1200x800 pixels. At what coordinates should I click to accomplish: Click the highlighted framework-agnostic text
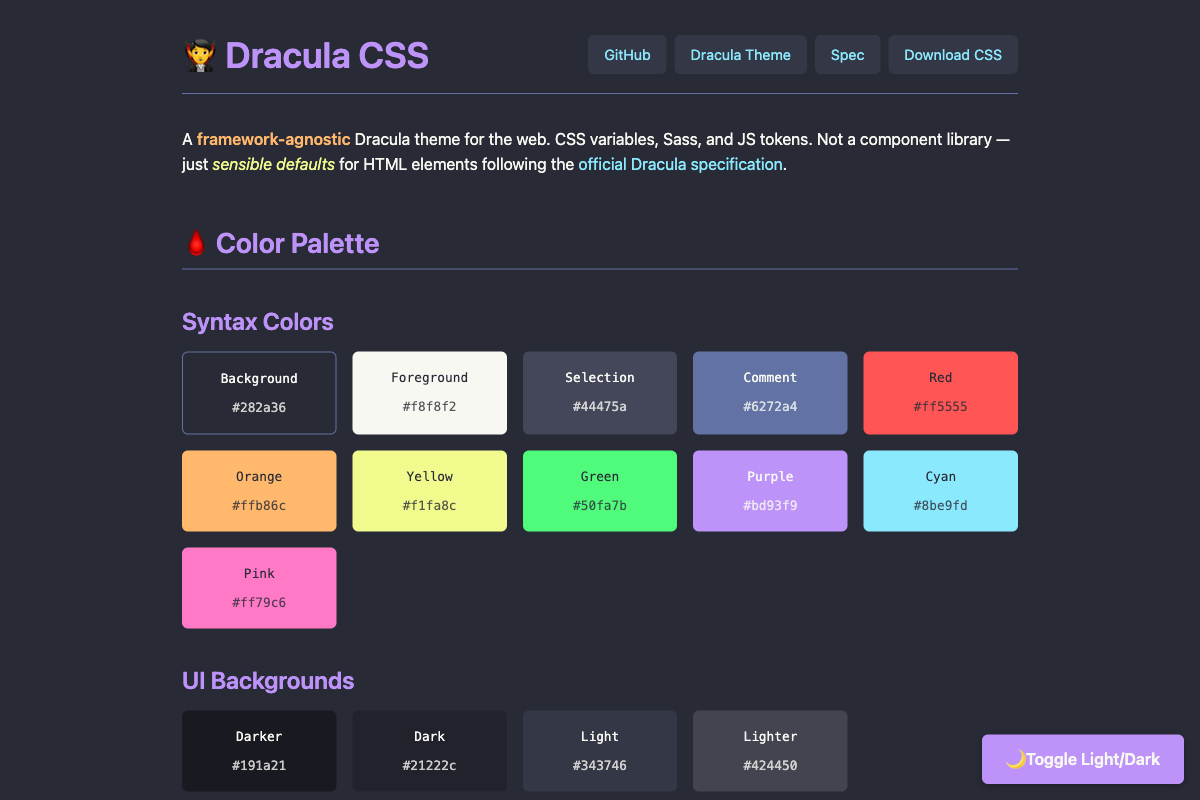(273, 139)
